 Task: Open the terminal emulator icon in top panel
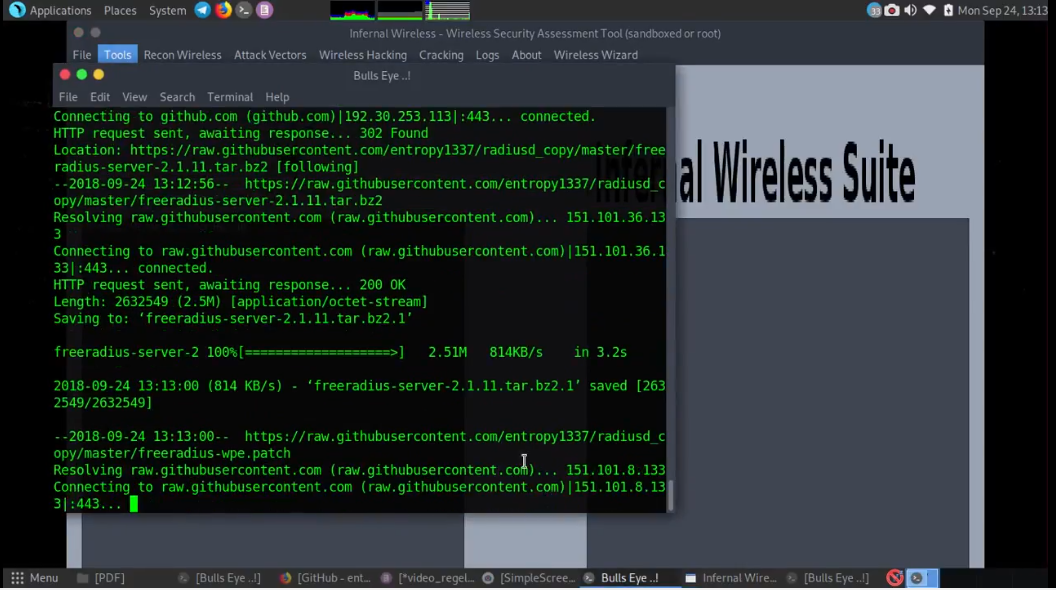(243, 10)
